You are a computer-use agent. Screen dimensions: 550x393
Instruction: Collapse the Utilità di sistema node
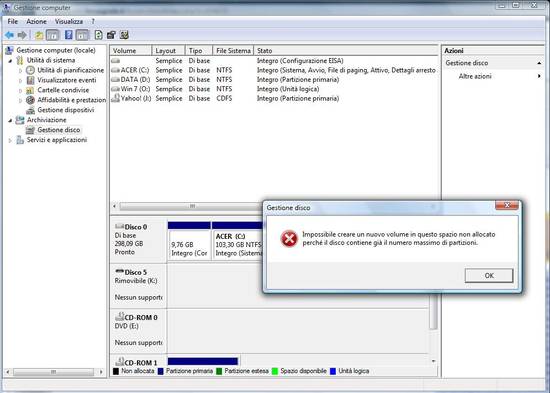pos(10,60)
